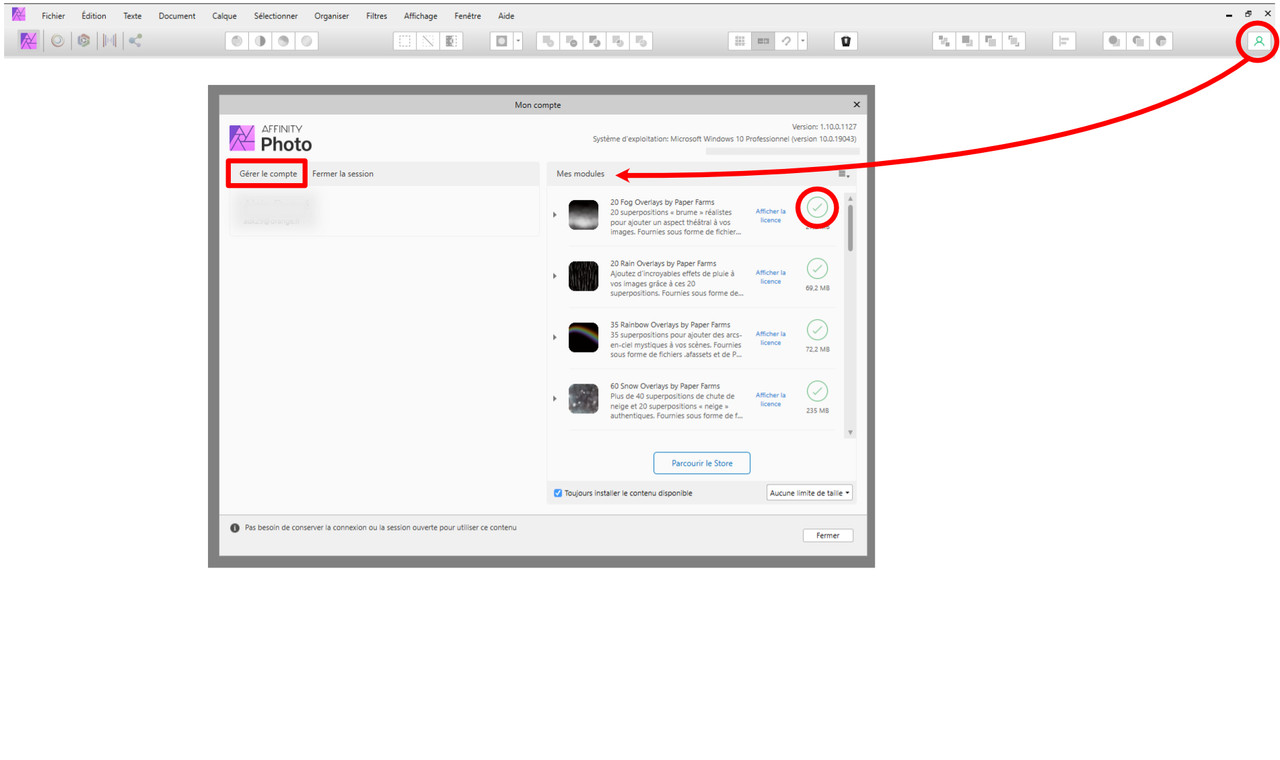Viewport: 1280px width, 760px height.
Task: Open the Fichier menu
Action: [x=53, y=16]
